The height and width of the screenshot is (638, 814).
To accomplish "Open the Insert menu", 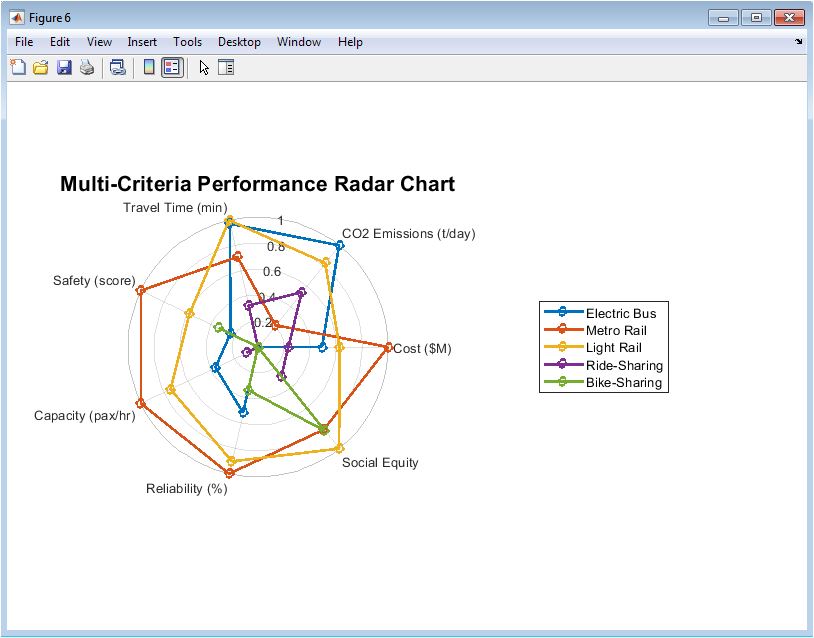I will click(x=142, y=42).
